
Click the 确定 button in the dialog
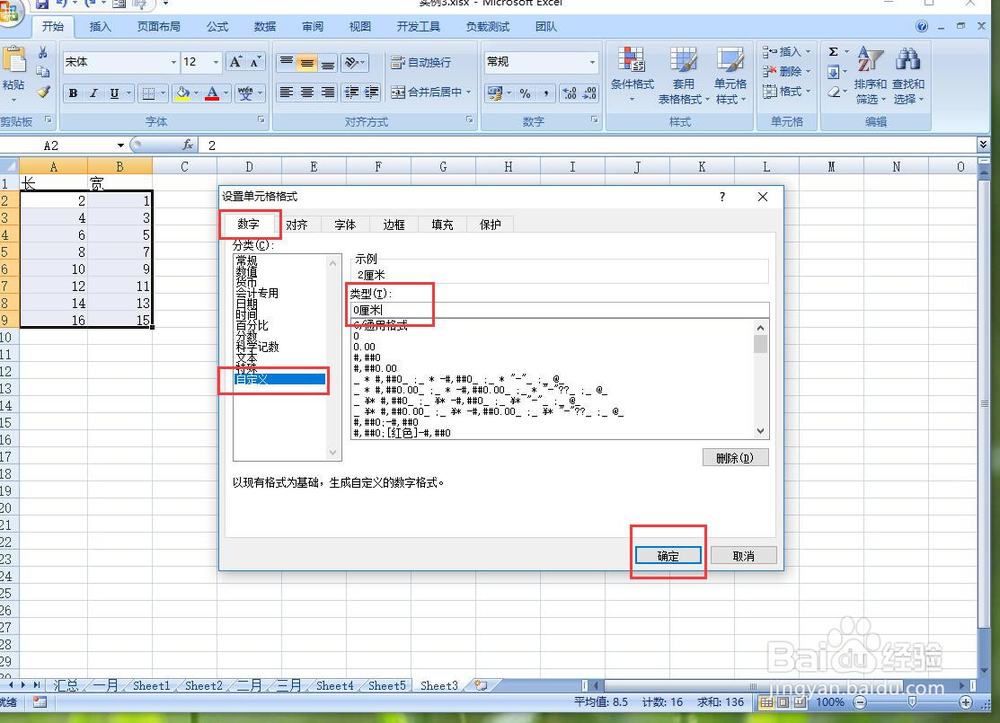(668, 555)
